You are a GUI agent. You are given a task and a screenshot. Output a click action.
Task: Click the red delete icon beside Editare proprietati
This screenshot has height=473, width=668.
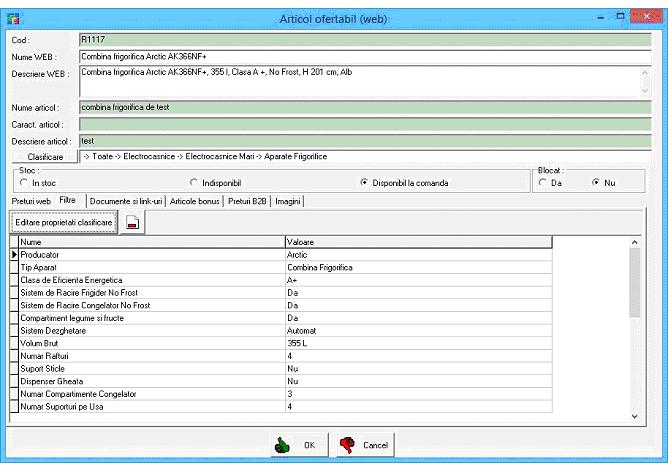click(x=134, y=222)
